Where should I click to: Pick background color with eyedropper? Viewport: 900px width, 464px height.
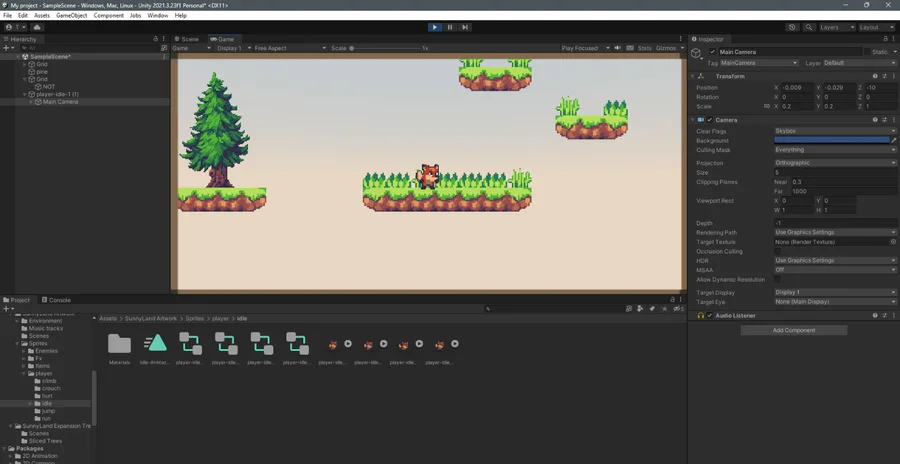(894, 140)
